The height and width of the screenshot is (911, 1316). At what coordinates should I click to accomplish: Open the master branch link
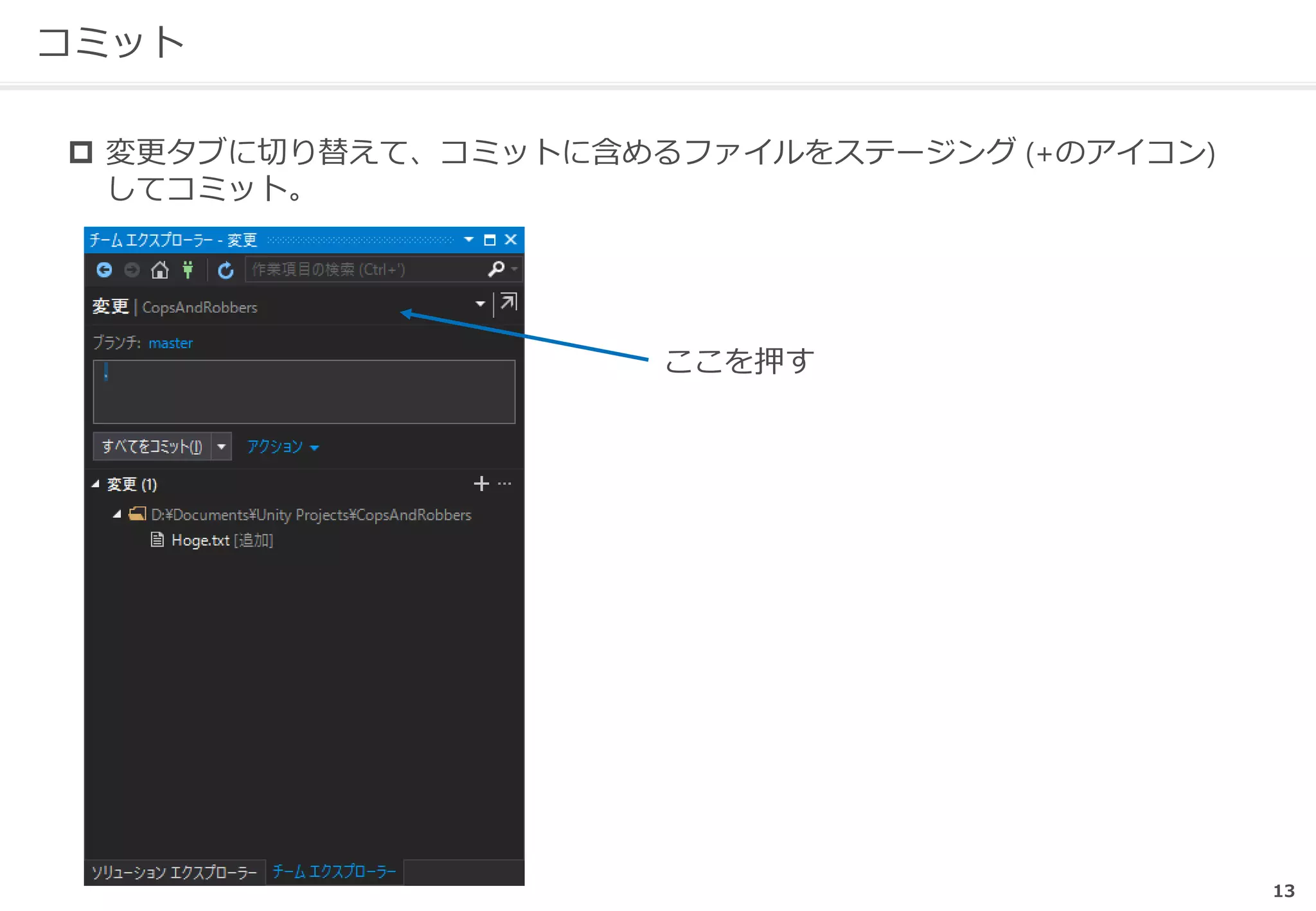[x=170, y=343]
